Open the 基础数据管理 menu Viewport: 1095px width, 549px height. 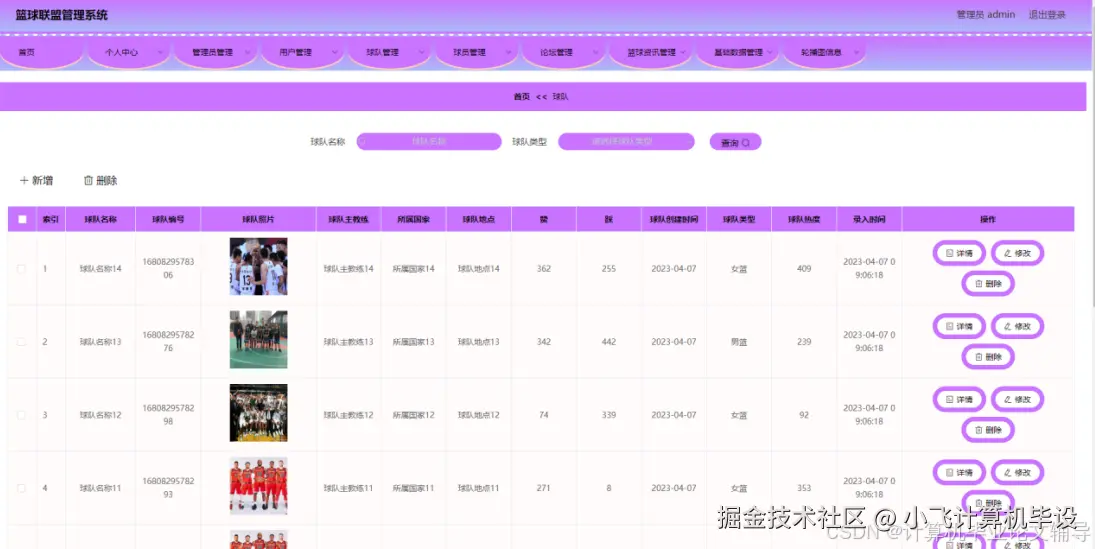pyautogui.click(x=737, y=52)
